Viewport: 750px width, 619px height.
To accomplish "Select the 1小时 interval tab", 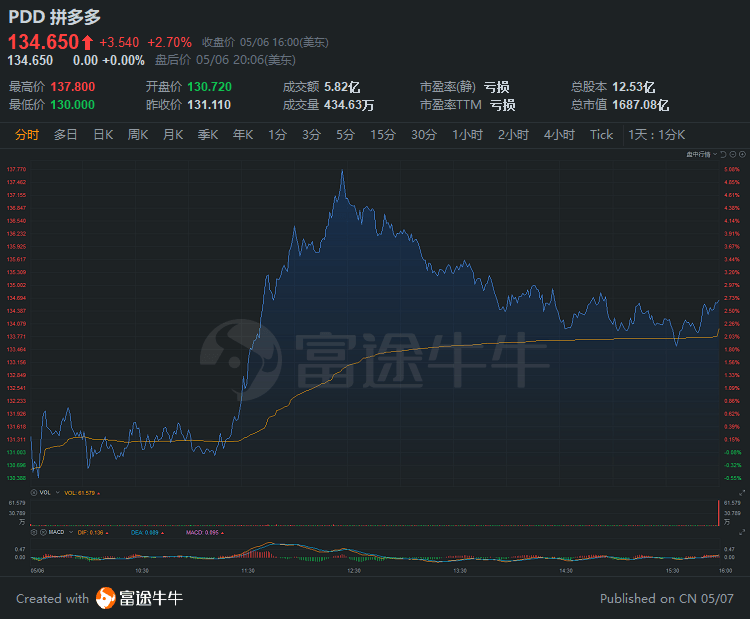I will [x=468, y=135].
